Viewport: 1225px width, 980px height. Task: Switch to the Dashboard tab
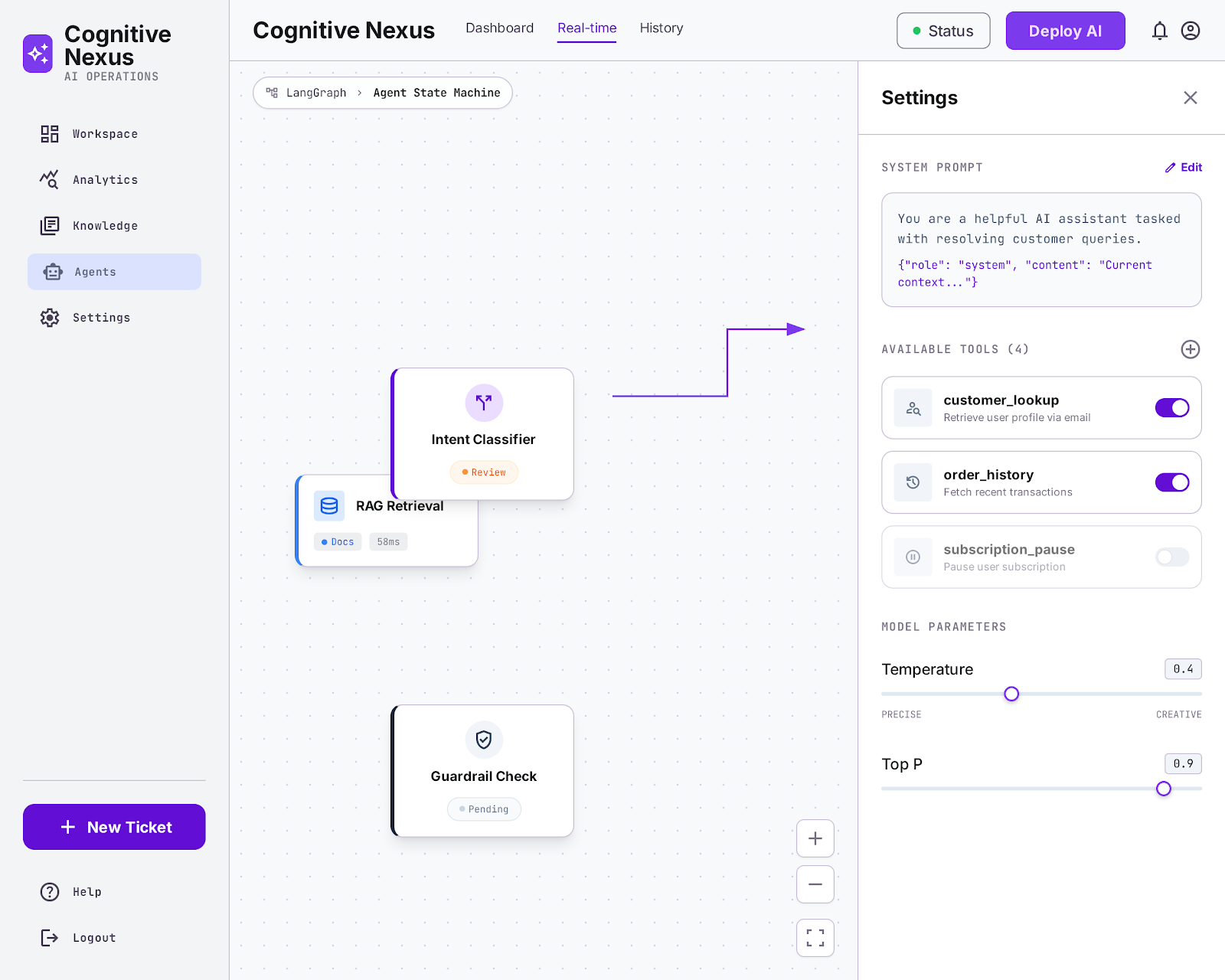(x=499, y=28)
